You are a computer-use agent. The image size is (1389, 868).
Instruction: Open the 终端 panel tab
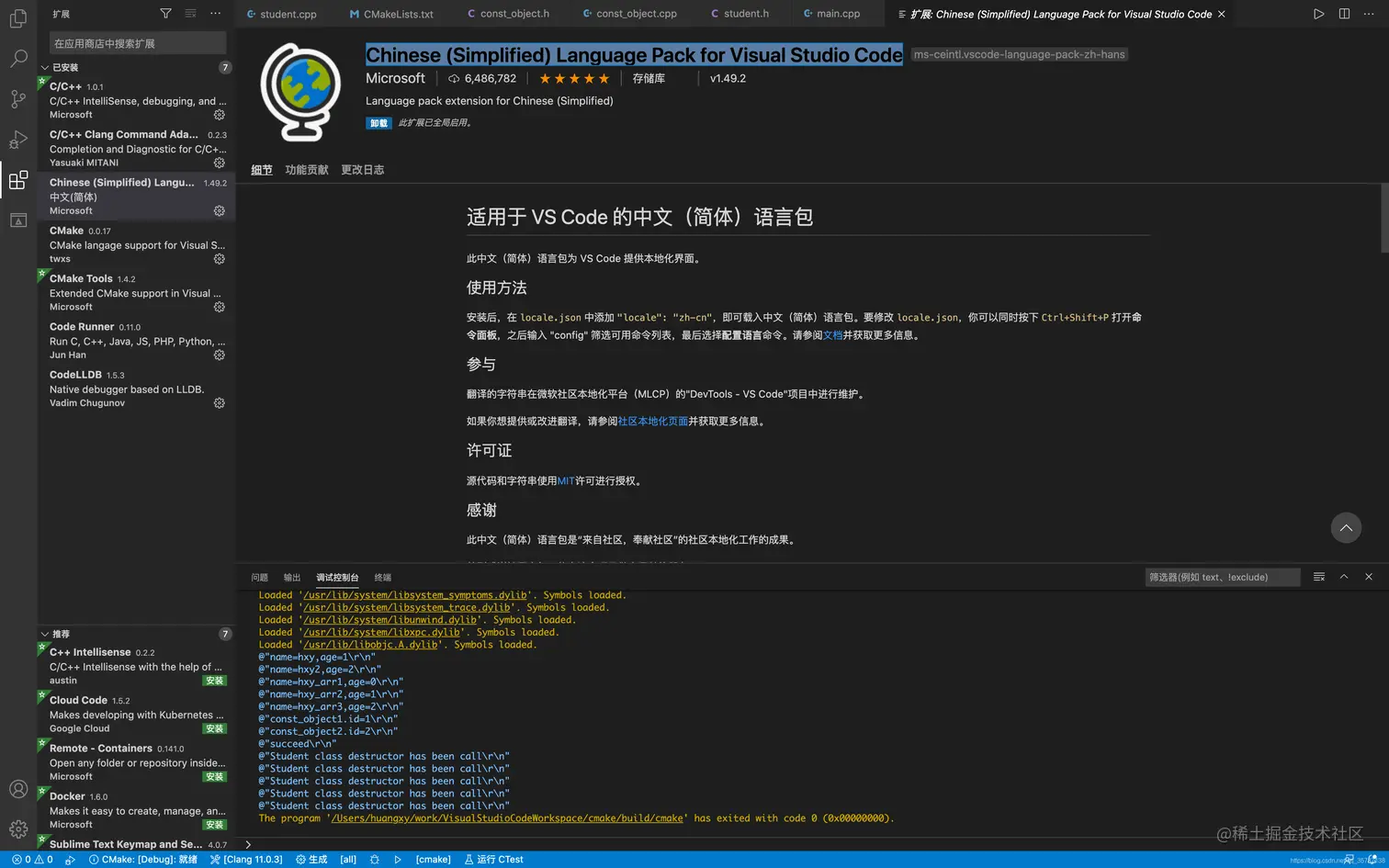(x=383, y=577)
